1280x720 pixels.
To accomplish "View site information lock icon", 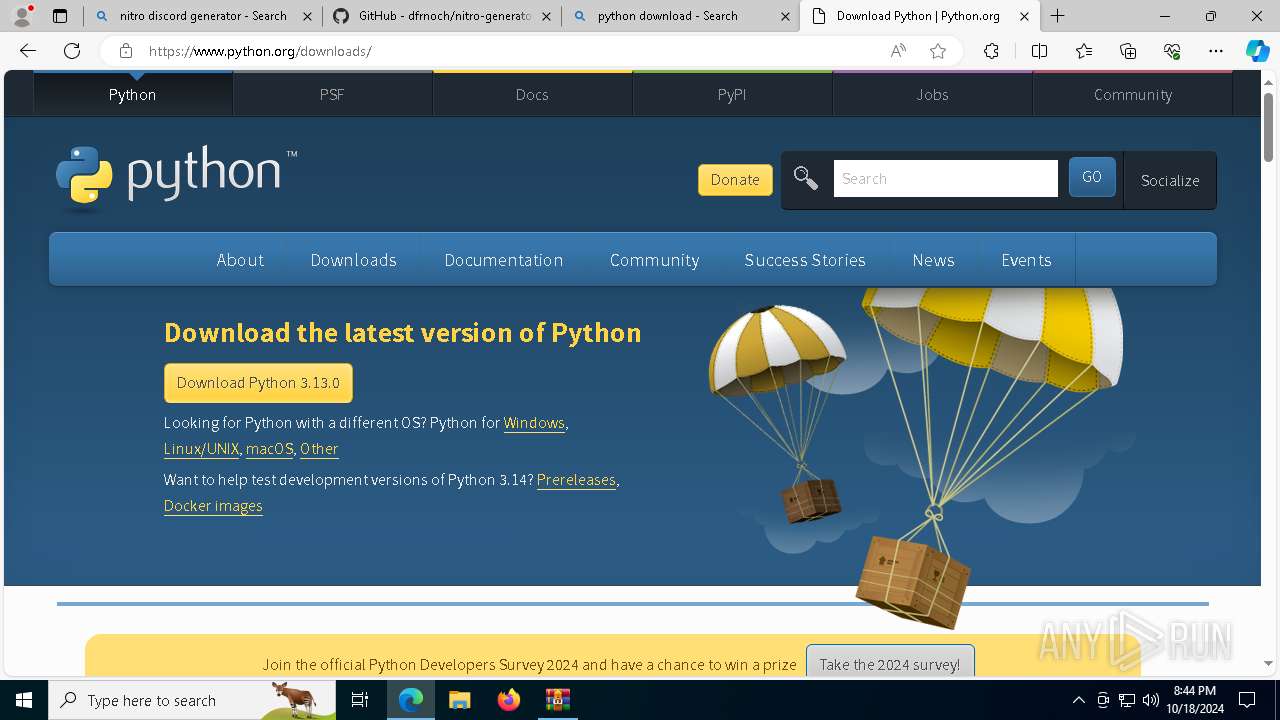I will point(125,51).
